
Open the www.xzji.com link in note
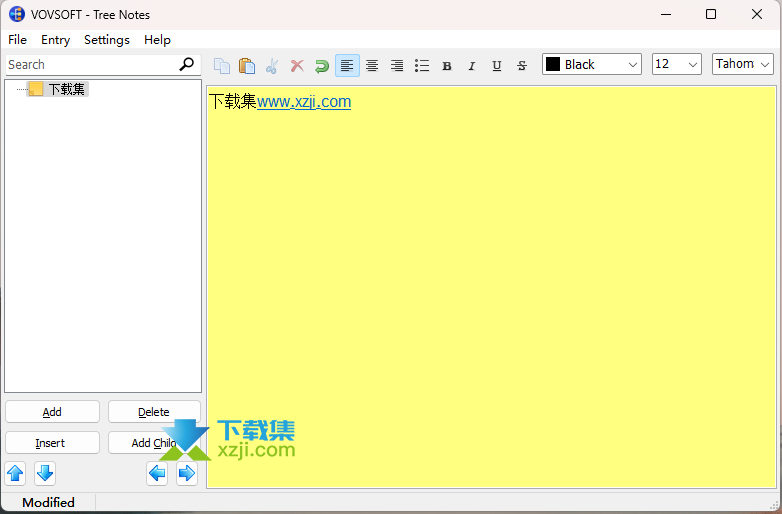304,102
